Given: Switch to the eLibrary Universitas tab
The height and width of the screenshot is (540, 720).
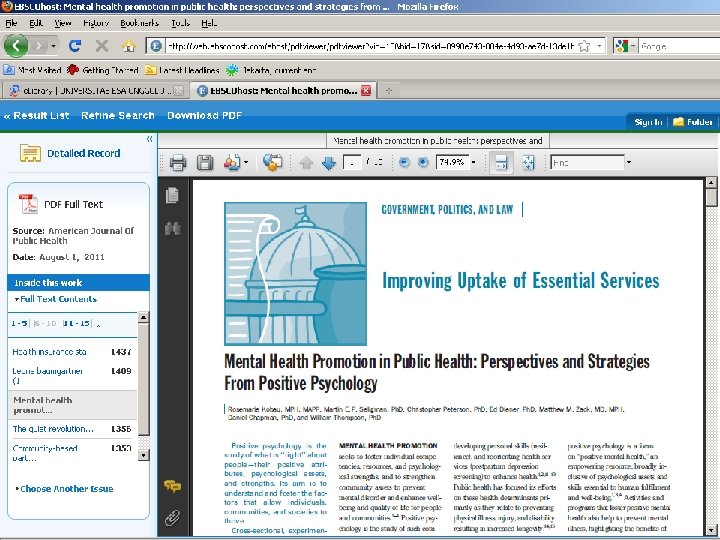Looking at the screenshot, I should 94,91.
